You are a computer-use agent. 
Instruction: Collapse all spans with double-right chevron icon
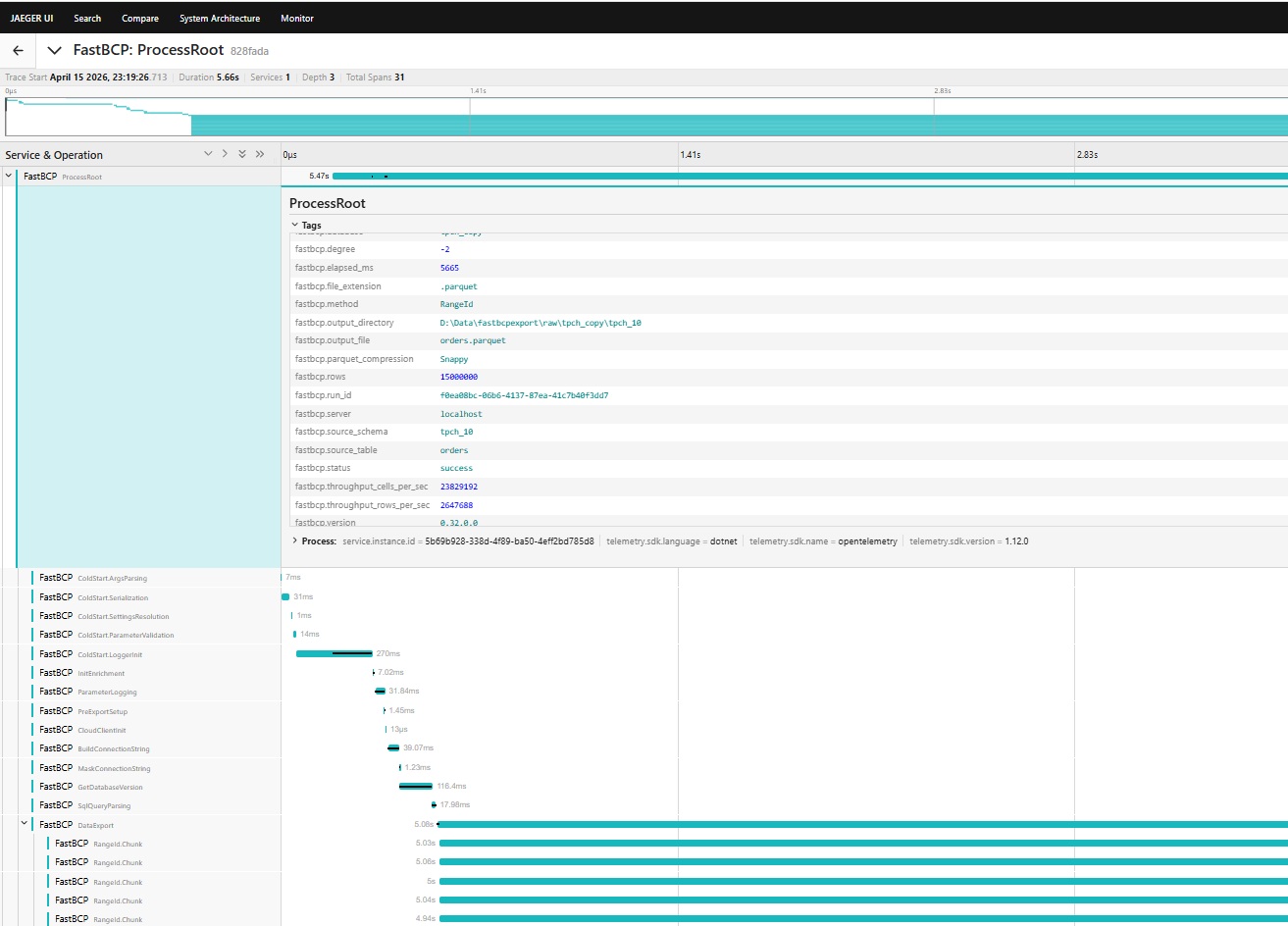(260, 154)
